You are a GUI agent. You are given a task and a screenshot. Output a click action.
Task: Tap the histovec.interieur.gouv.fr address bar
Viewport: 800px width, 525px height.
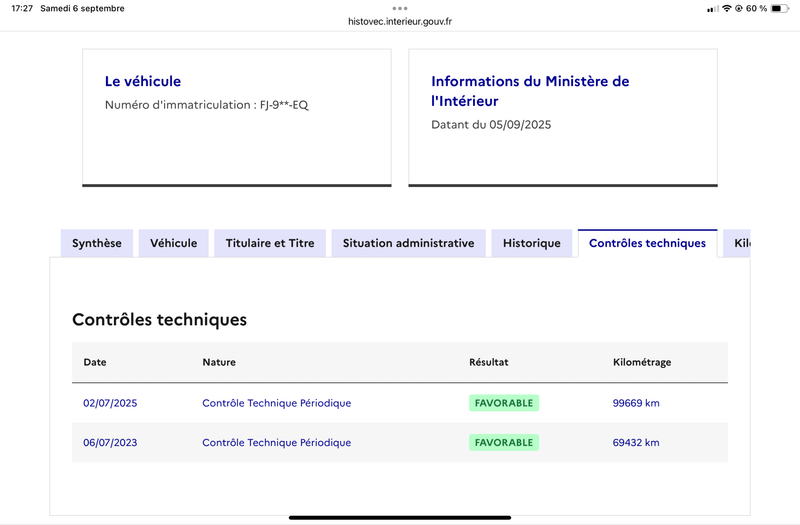point(399,21)
